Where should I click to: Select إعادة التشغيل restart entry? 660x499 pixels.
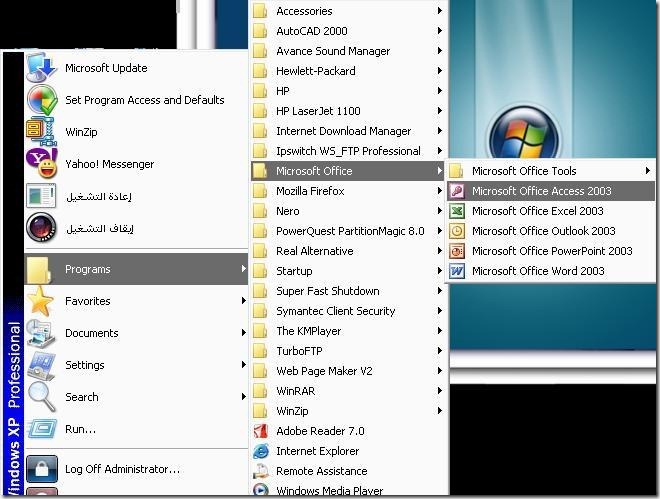[136, 196]
